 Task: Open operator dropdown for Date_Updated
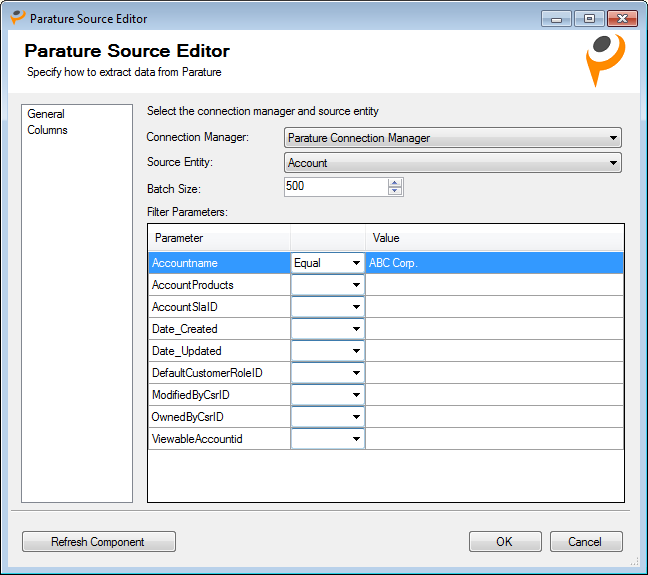pos(328,351)
